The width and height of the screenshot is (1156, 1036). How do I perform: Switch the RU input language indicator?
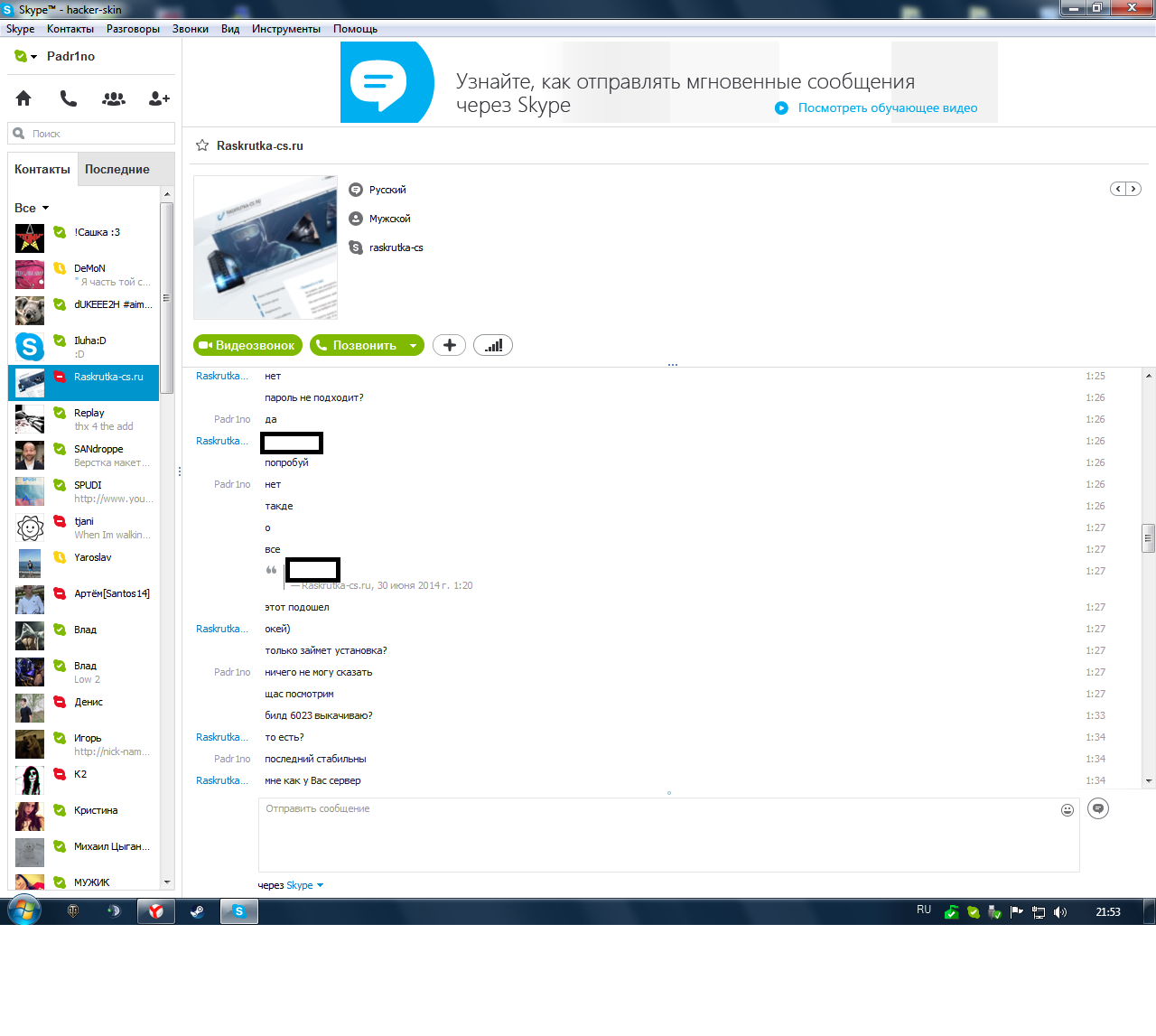tap(924, 910)
